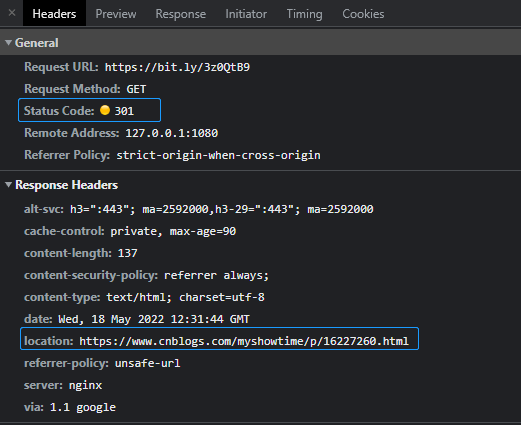Open the Response tab
521x425 pixels.
coord(180,14)
